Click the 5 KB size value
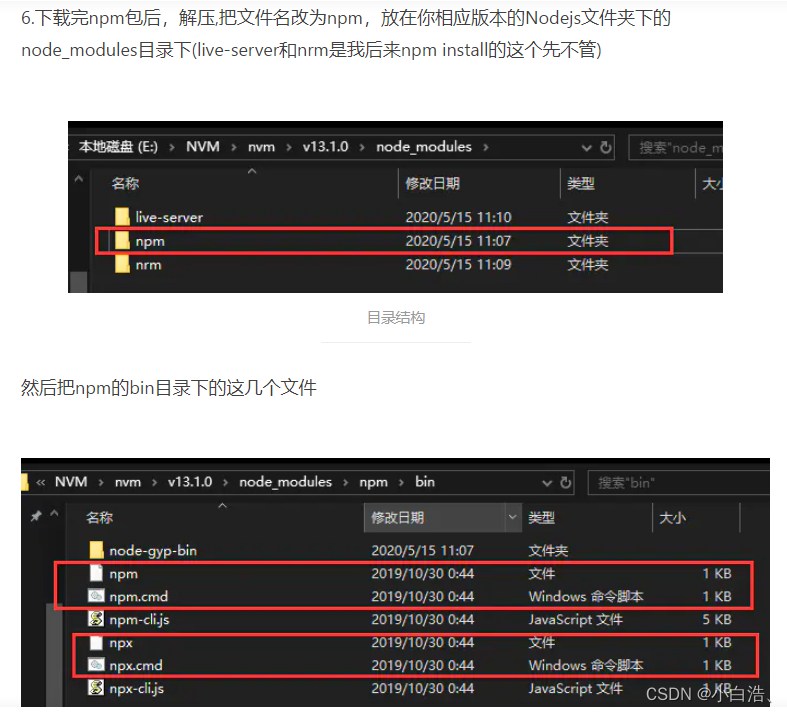 coord(717,619)
